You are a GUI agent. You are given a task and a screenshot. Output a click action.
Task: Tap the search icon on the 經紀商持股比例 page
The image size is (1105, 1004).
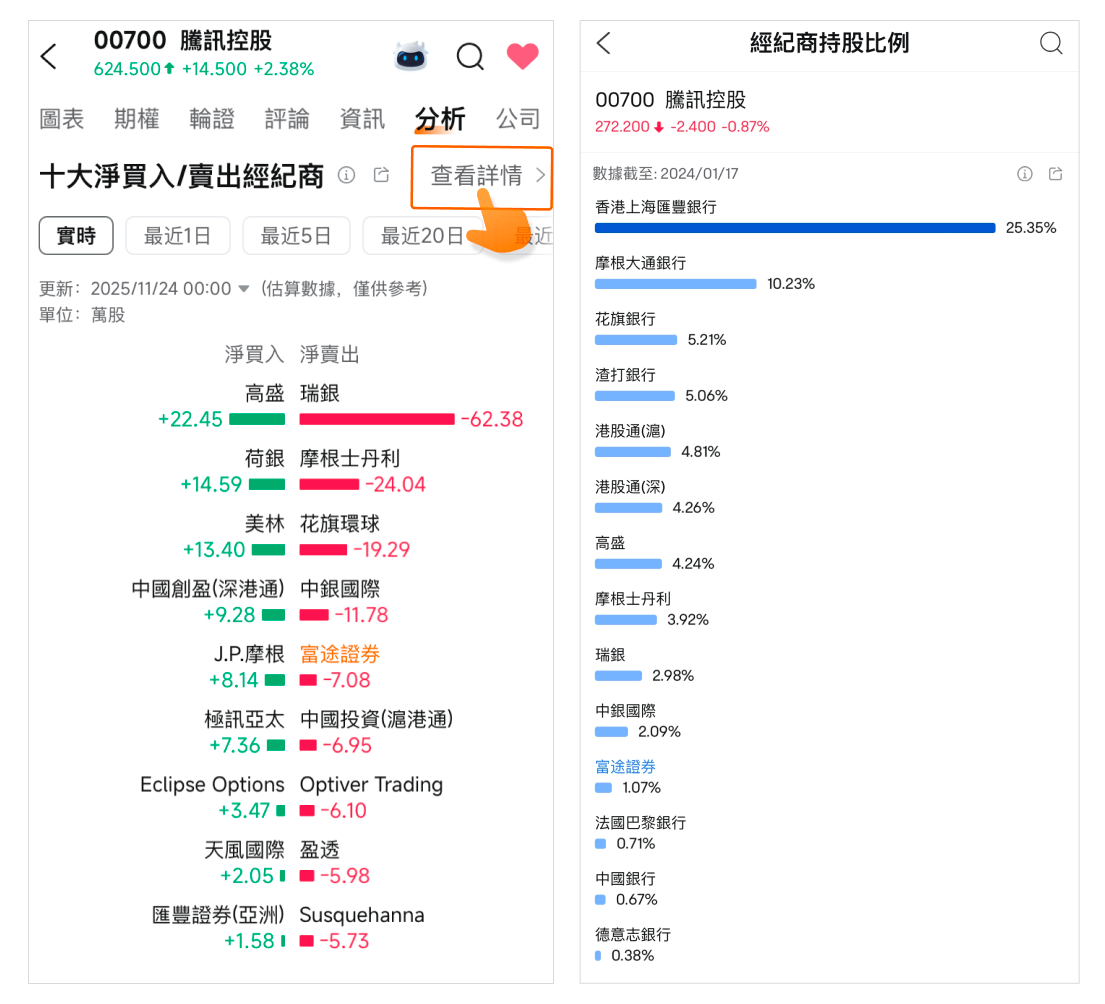tap(1051, 43)
